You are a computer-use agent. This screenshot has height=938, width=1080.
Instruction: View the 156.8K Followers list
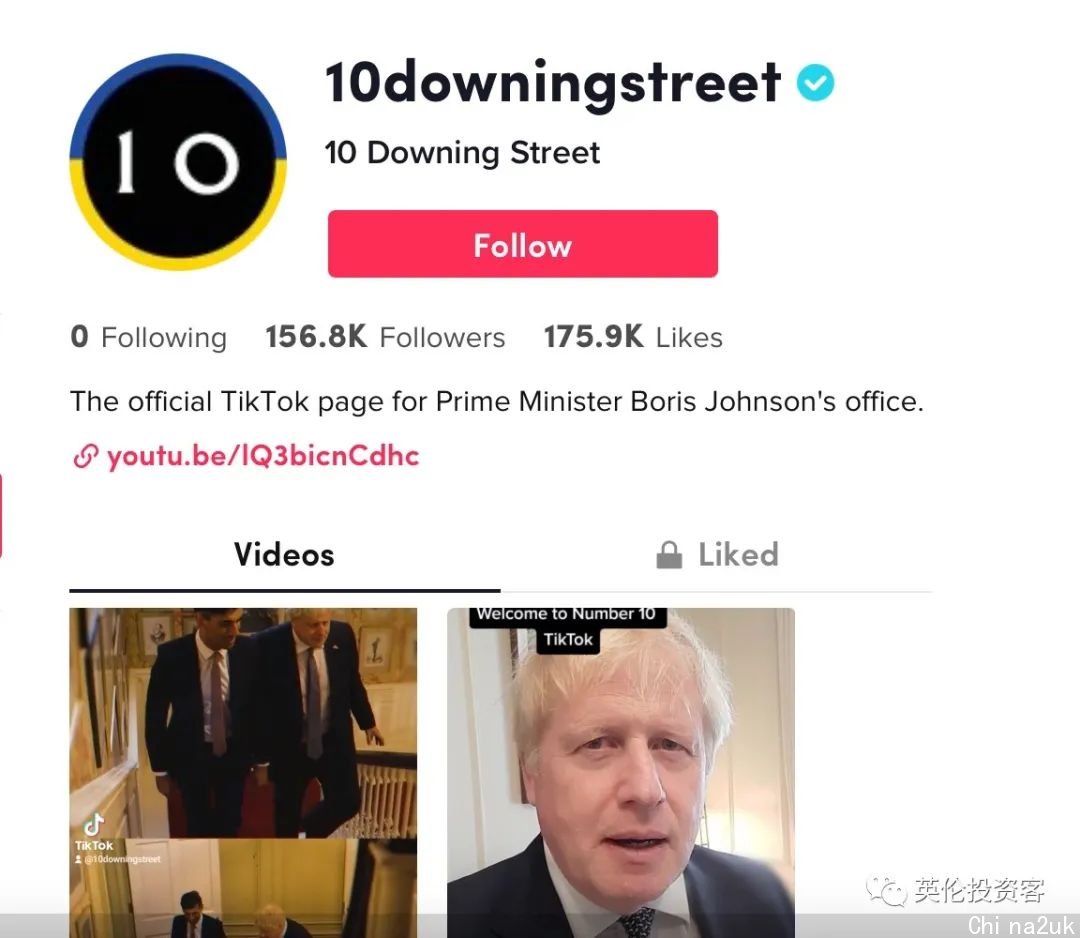coord(385,337)
